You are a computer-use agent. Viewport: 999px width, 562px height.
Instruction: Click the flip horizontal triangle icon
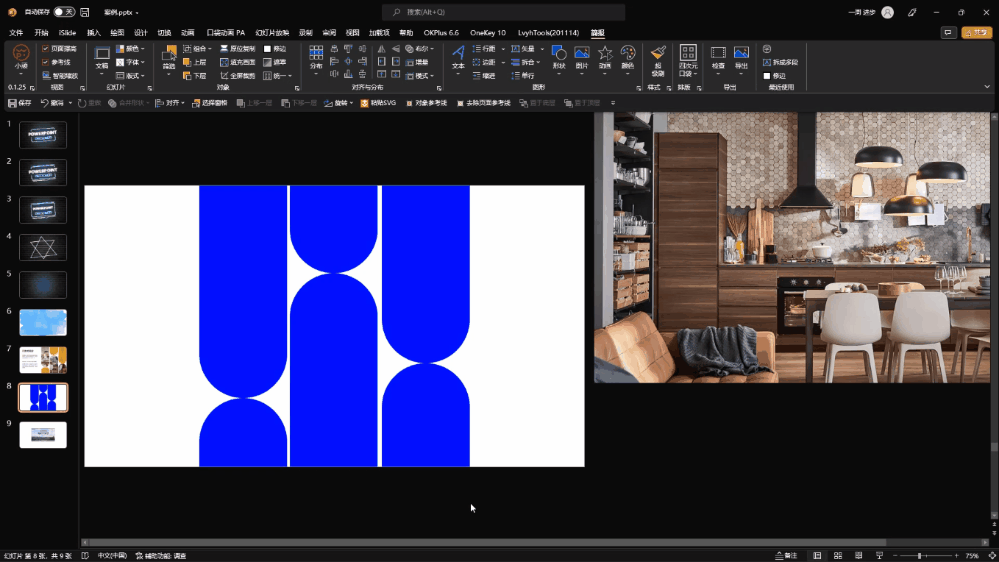pyautogui.click(x=381, y=48)
